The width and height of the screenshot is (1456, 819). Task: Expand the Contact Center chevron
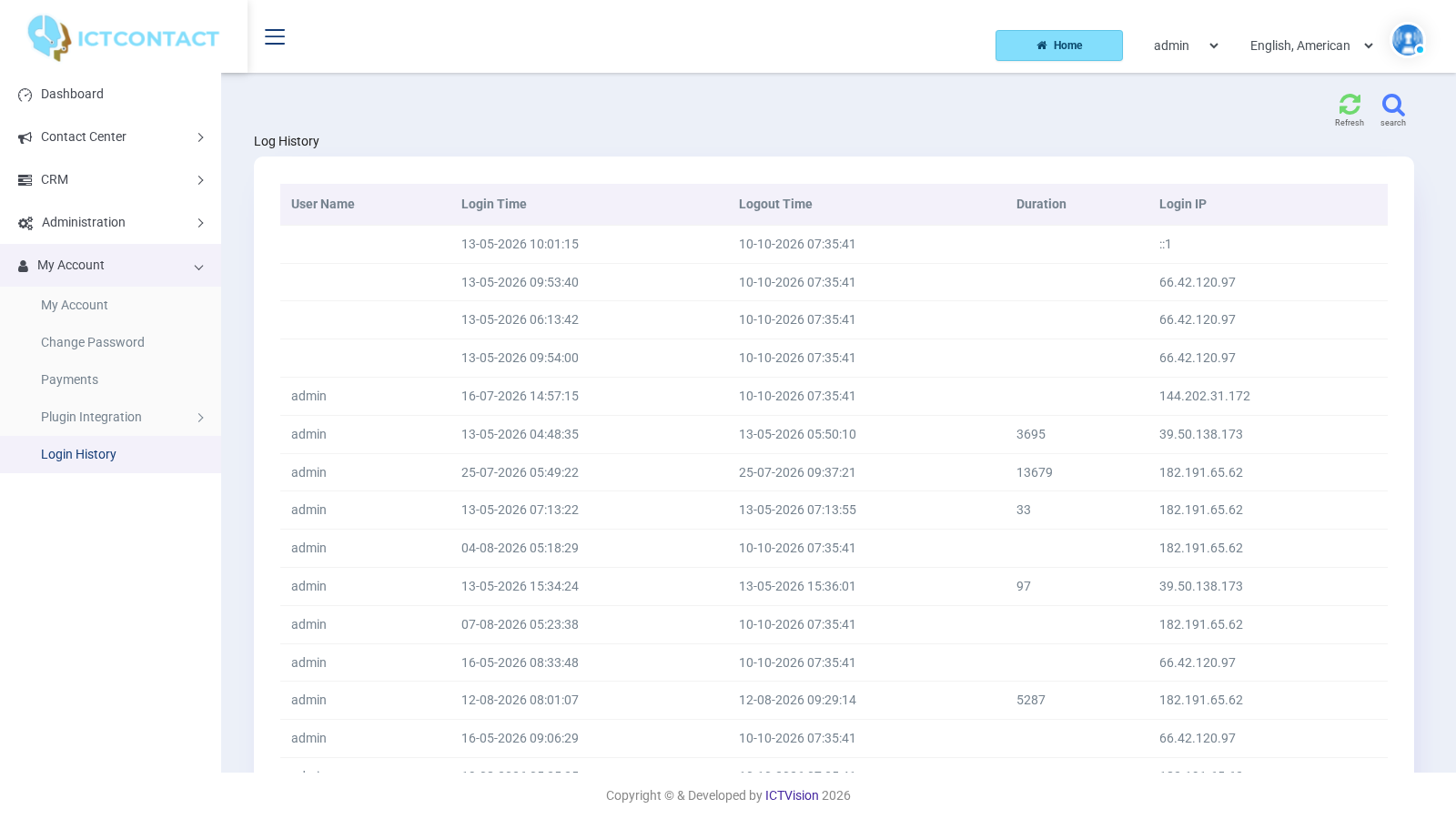click(x=200, y=137)
